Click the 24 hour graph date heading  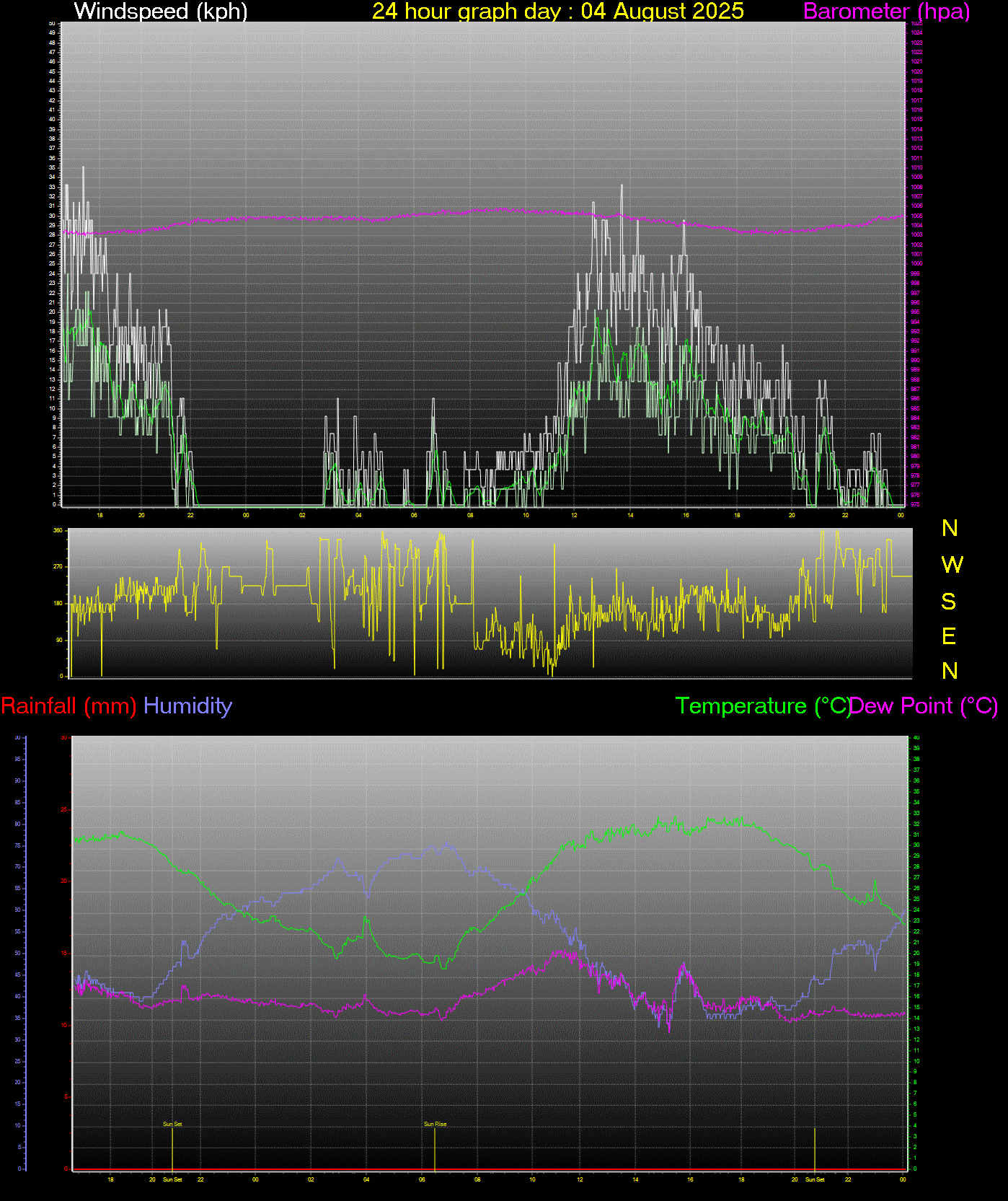pyautogui.click(x=557, y=12)
